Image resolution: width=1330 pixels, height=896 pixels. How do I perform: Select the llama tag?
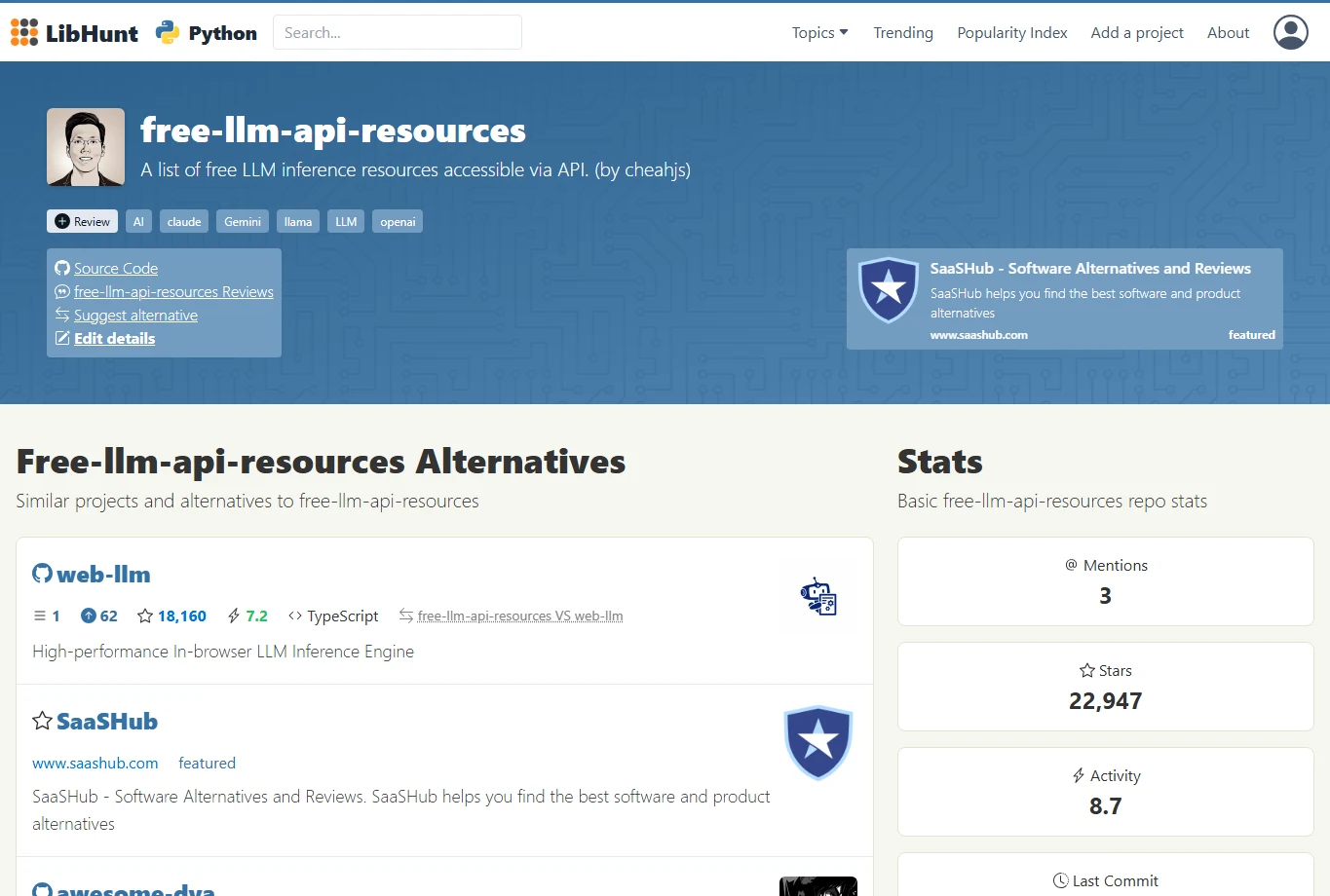tap(298, 221)
